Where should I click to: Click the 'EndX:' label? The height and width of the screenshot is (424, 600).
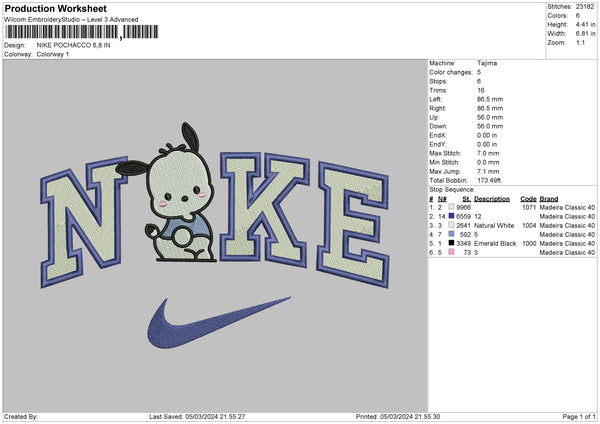[x=438, y=135]
